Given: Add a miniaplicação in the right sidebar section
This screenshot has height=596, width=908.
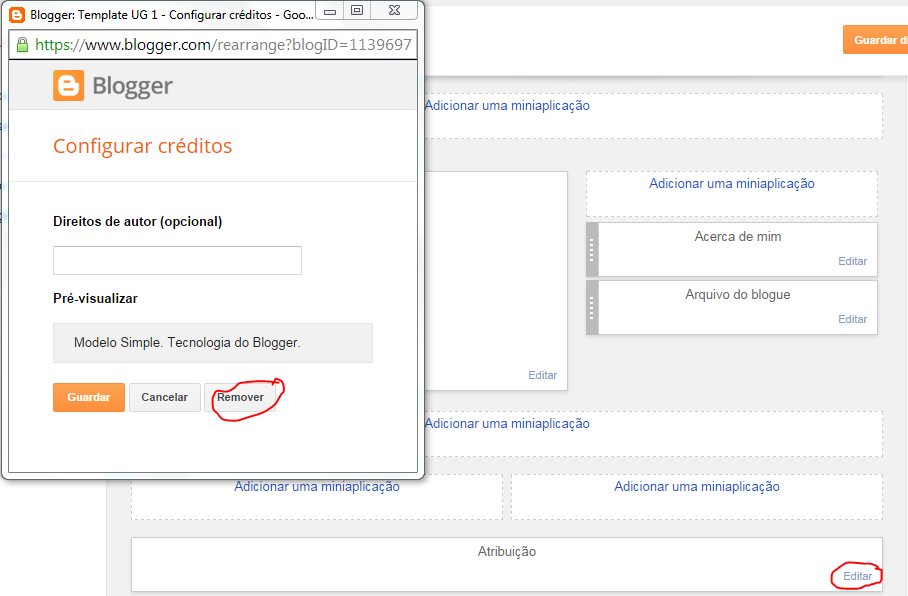Looking at the screenshot, I should pos(732,184).
